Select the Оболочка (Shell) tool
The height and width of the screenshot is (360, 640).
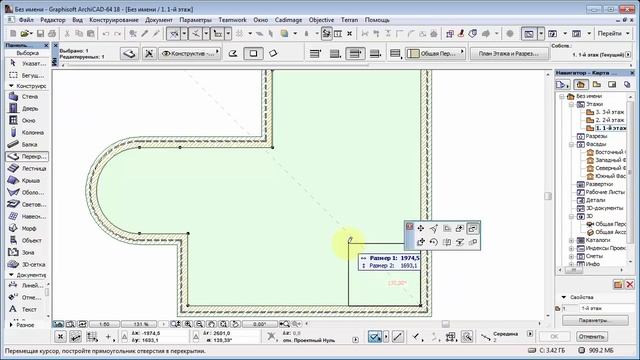click(27, 192)
